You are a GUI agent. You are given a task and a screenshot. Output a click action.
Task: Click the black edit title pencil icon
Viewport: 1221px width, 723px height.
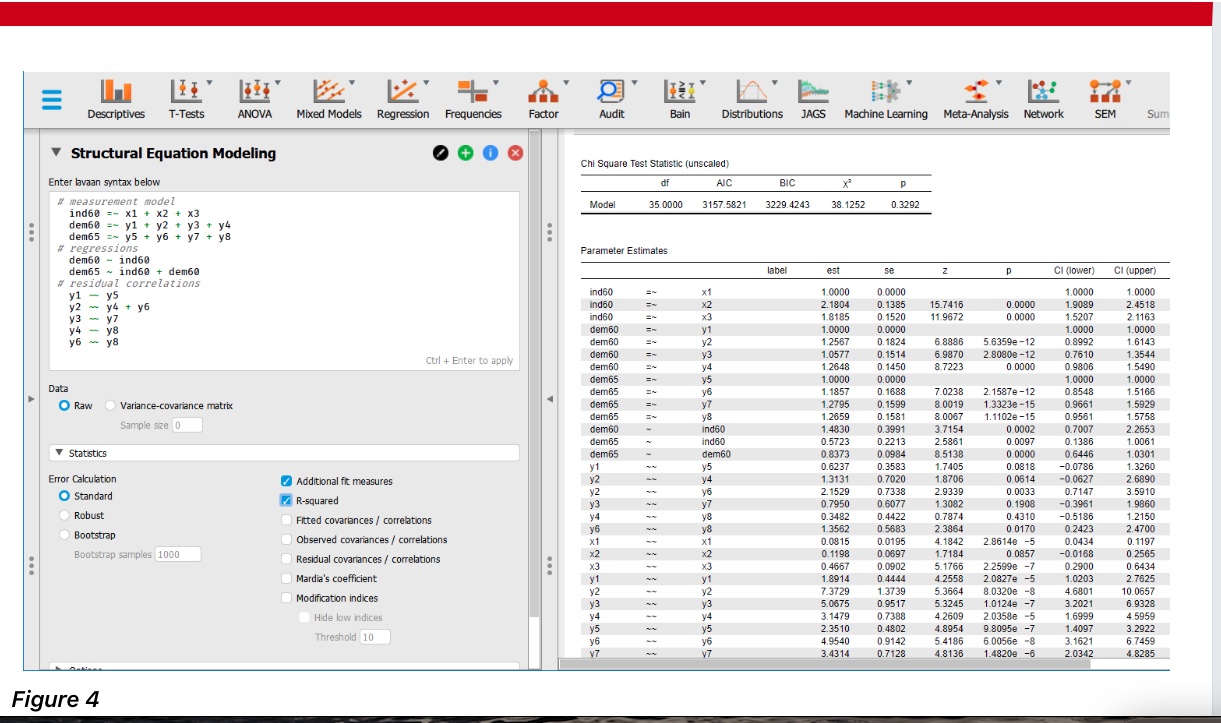(440, 153)
